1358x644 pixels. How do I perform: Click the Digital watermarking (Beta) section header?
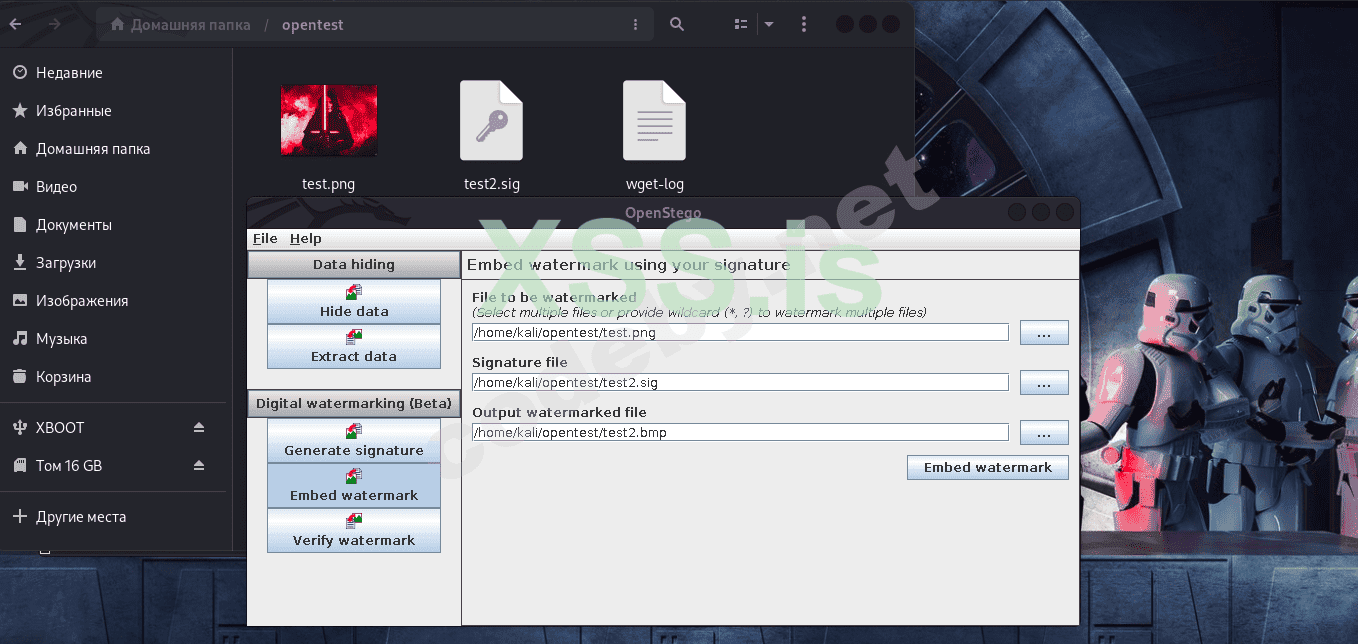coord(354,403)
